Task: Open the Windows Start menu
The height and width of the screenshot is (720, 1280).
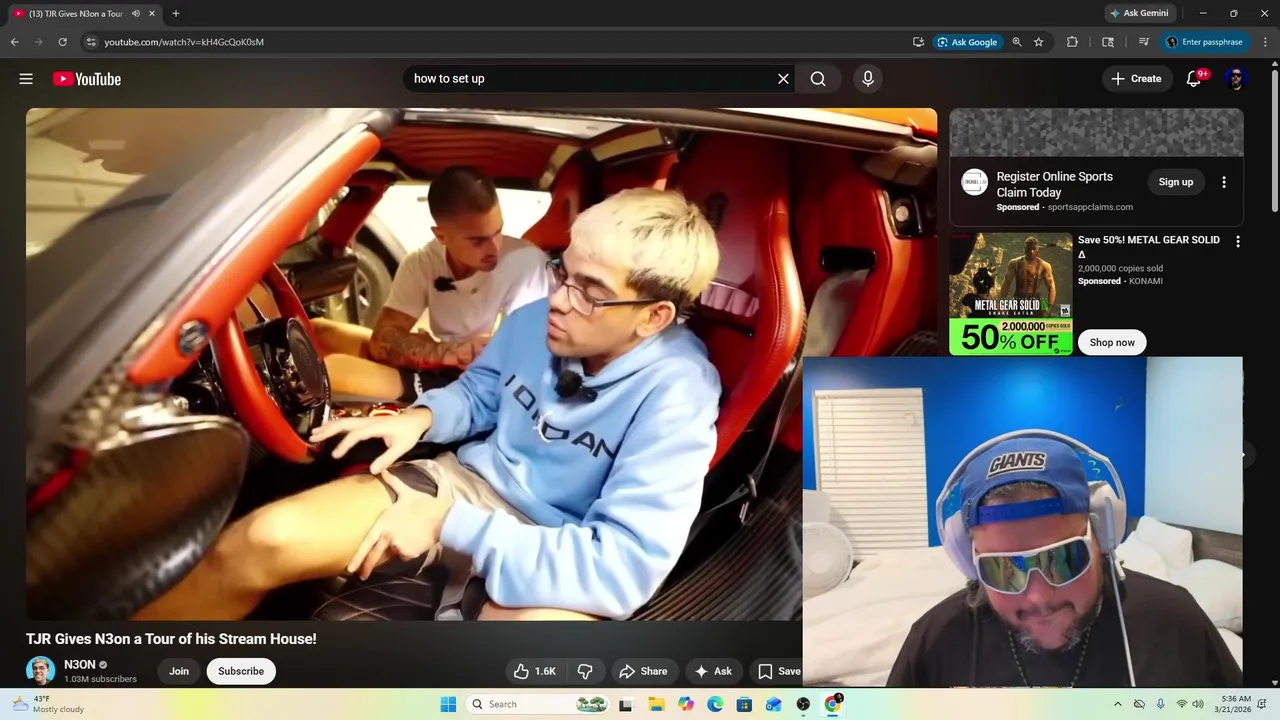Action: (448, 704)
